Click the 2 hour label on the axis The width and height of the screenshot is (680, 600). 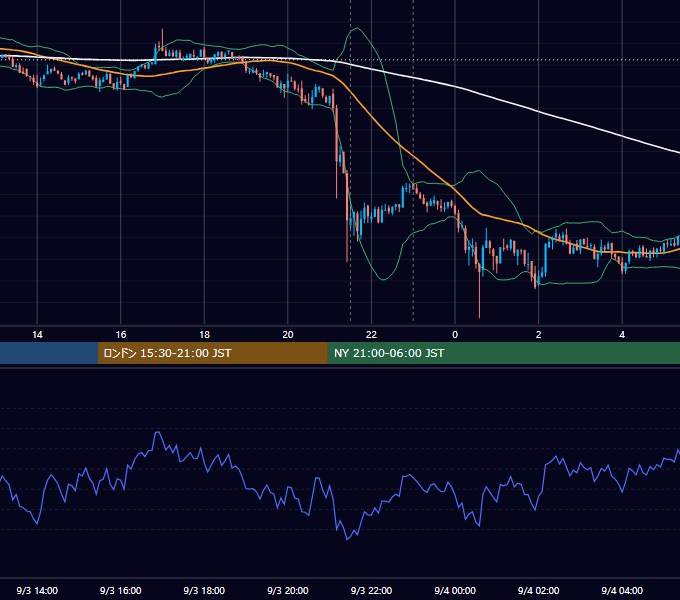(x=539, y=335)
